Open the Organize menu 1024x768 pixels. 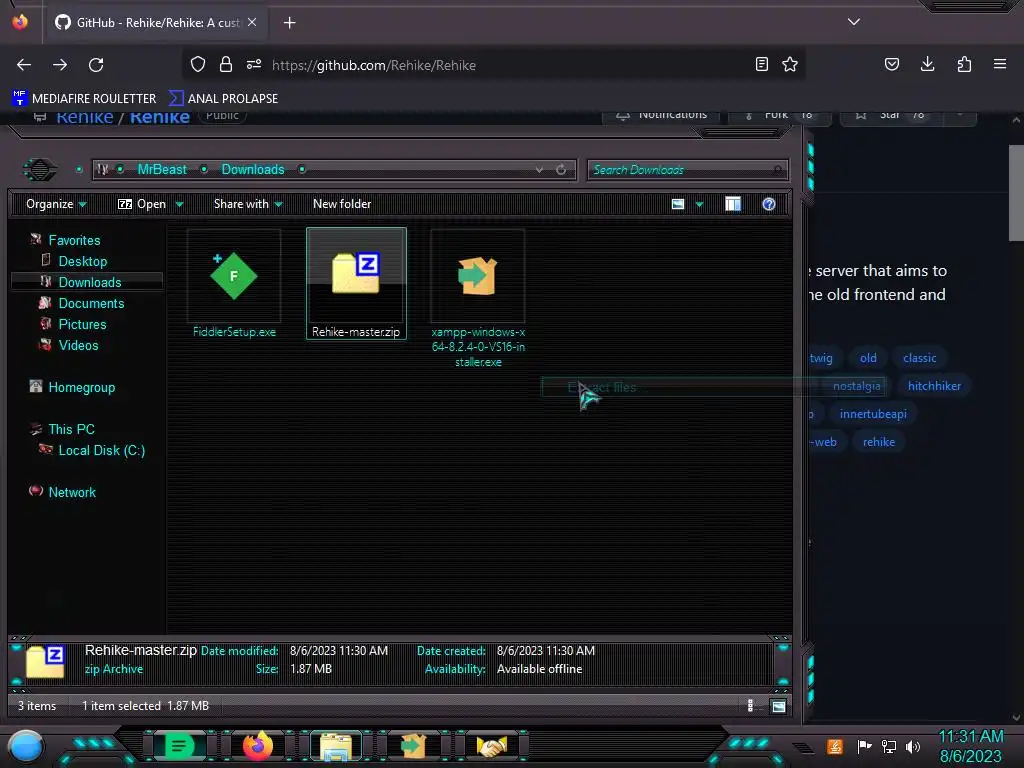[56, 204]
